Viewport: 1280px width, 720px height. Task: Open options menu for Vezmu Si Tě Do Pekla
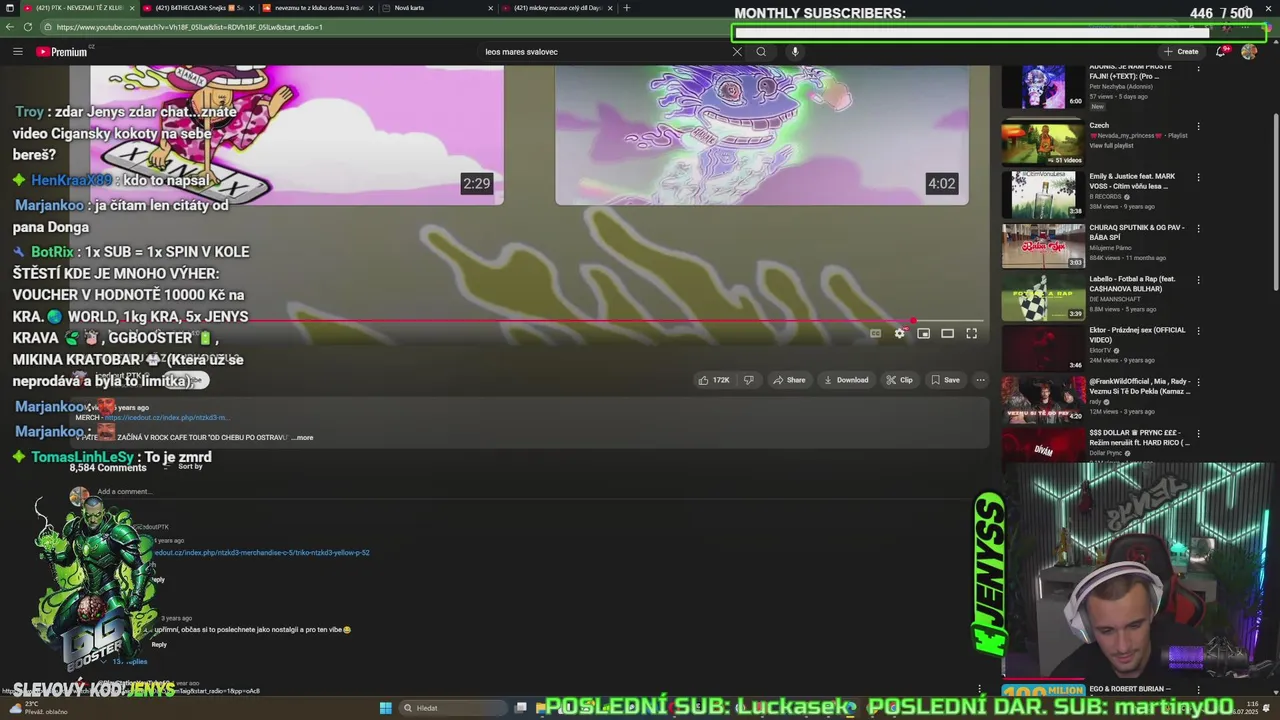point(1198,382)
